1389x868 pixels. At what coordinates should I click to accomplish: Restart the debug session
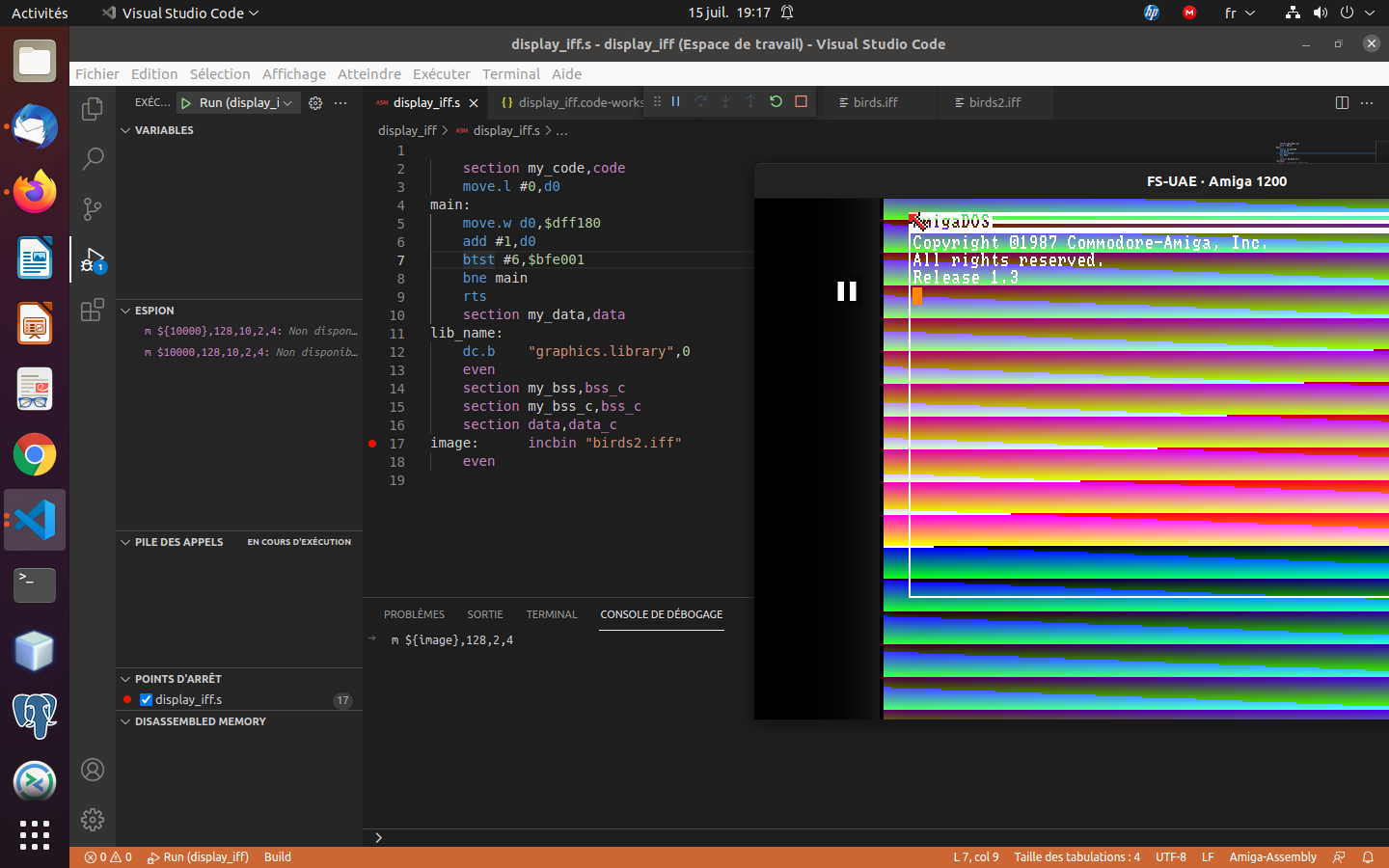(x=776, y=101)
